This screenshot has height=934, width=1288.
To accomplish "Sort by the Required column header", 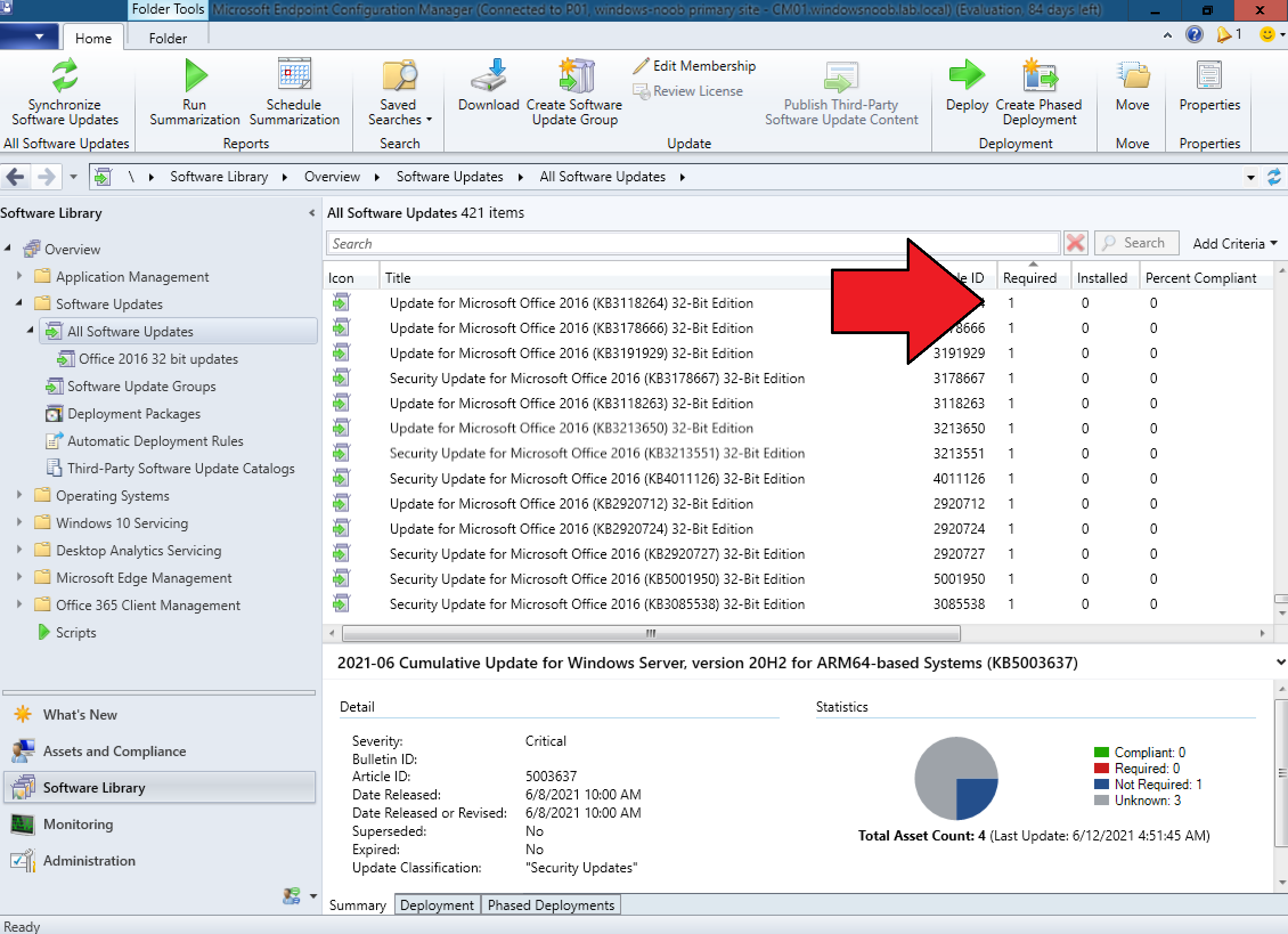I will [x=1034, y=278].
